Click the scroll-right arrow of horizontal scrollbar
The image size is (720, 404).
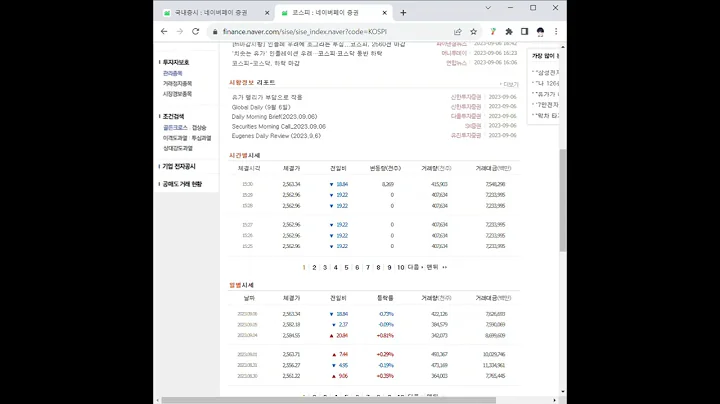coord(554,400)
